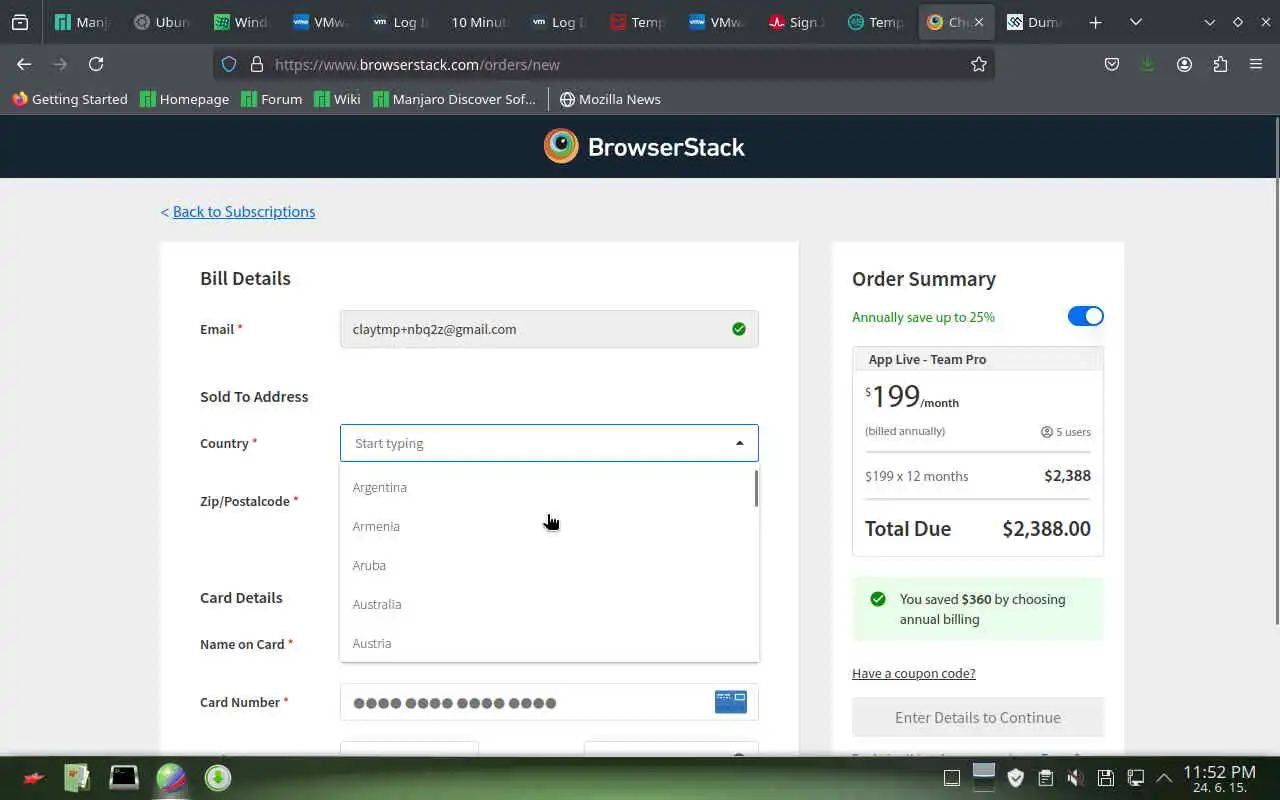Toggle annual billing switch off
Screen dimensions: 1280x800
(1085, 316)
